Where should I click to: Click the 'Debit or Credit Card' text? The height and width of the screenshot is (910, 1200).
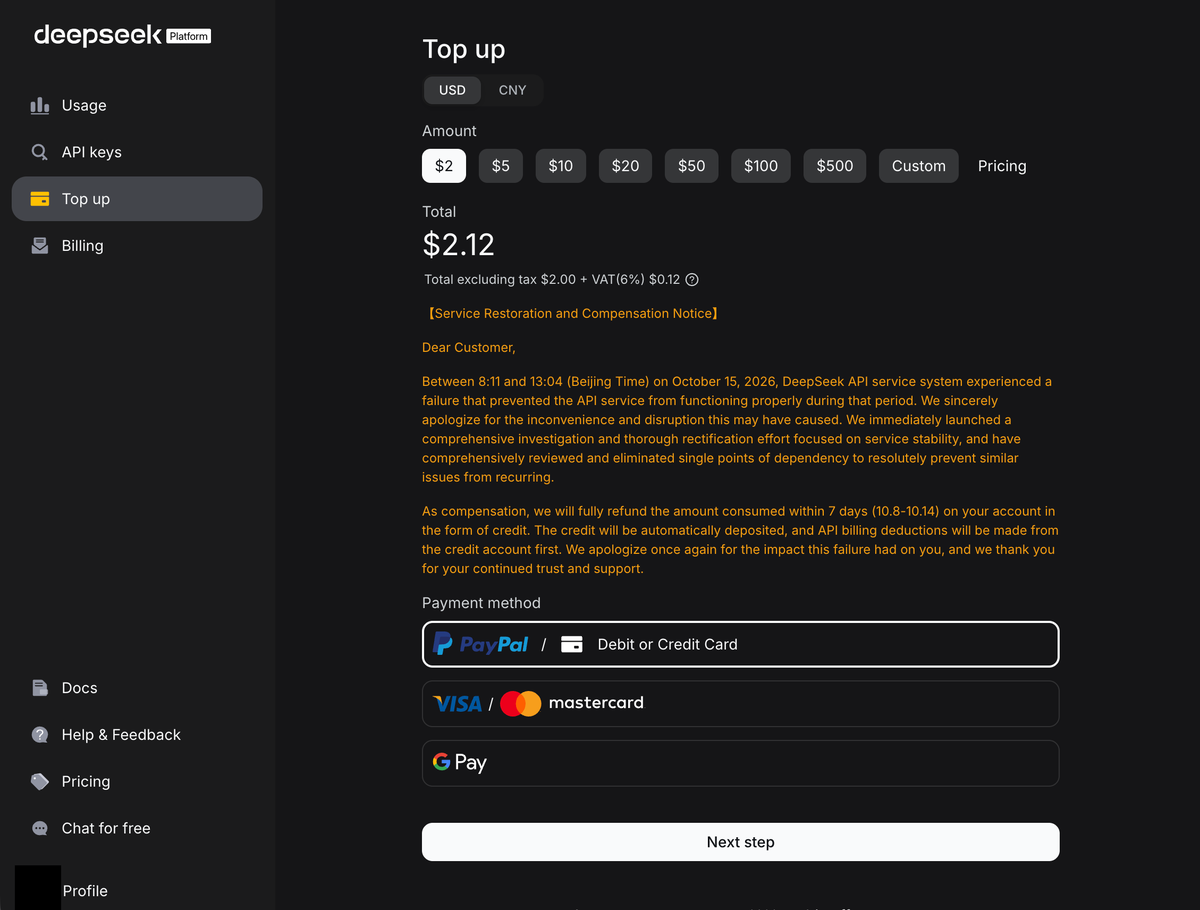(x=667, y=645)
